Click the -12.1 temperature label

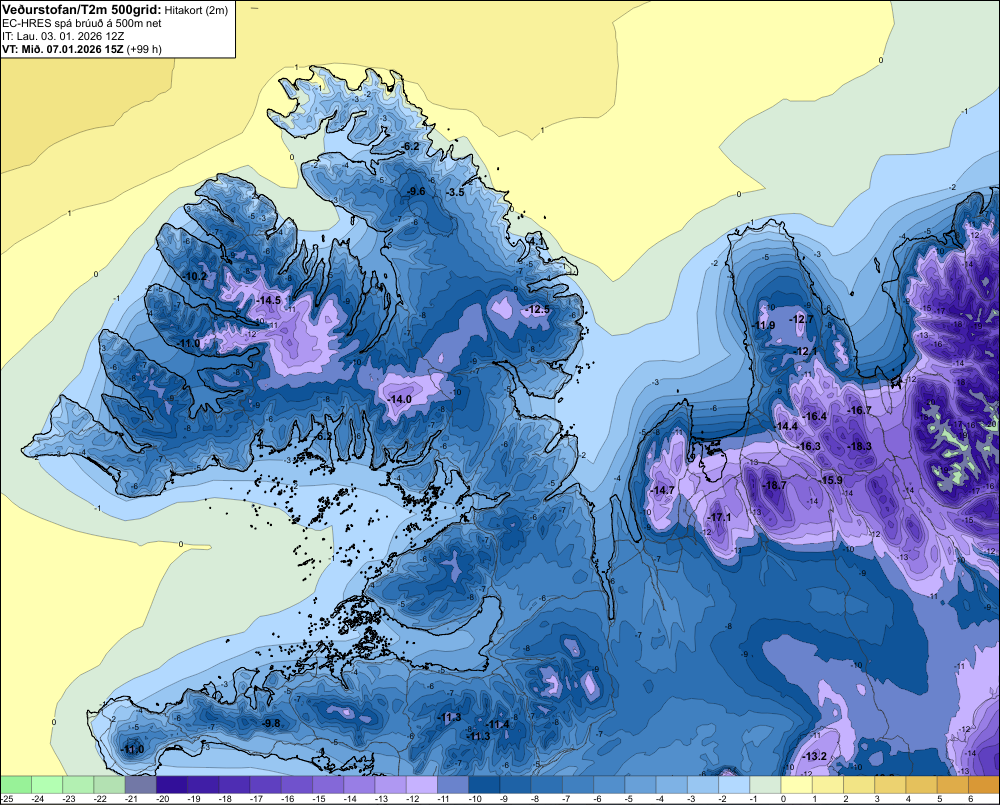tap(805, 351)
